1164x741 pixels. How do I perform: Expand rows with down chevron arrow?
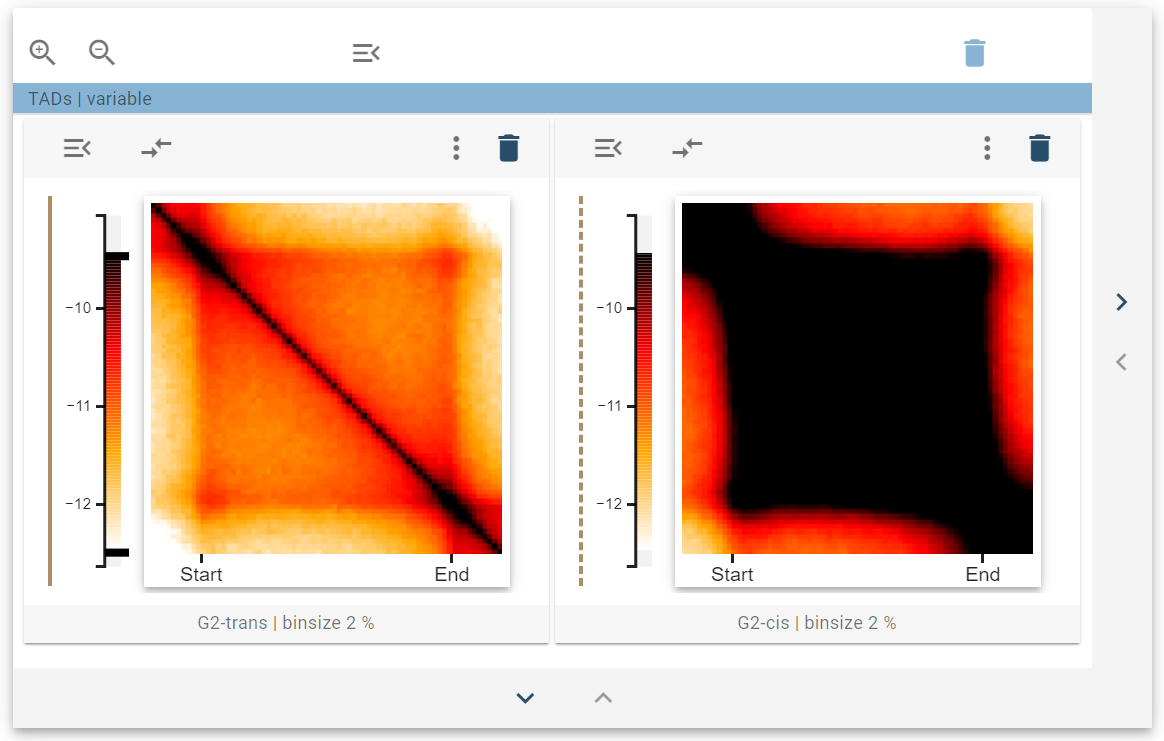tap(526, 698)
